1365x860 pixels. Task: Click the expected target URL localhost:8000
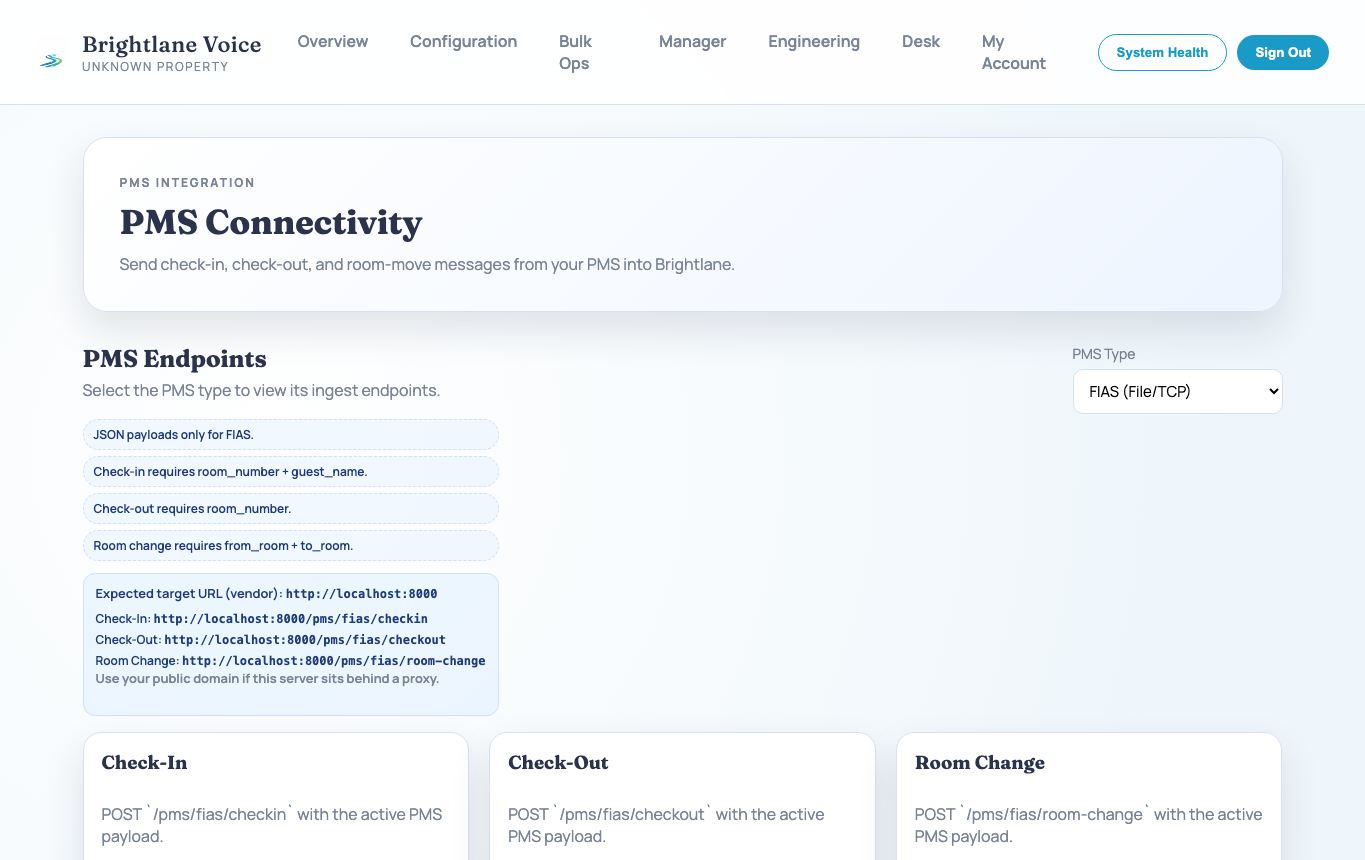361,594
